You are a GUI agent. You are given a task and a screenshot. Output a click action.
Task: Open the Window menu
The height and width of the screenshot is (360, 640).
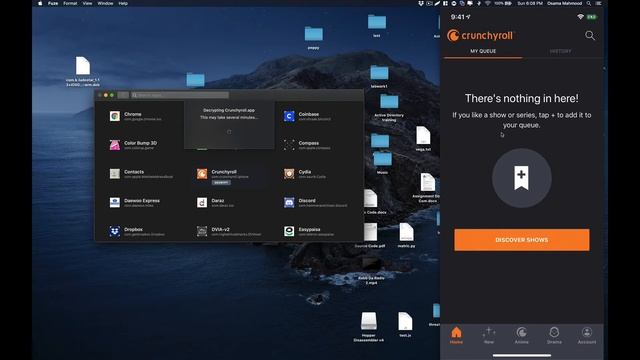point(105,3)
